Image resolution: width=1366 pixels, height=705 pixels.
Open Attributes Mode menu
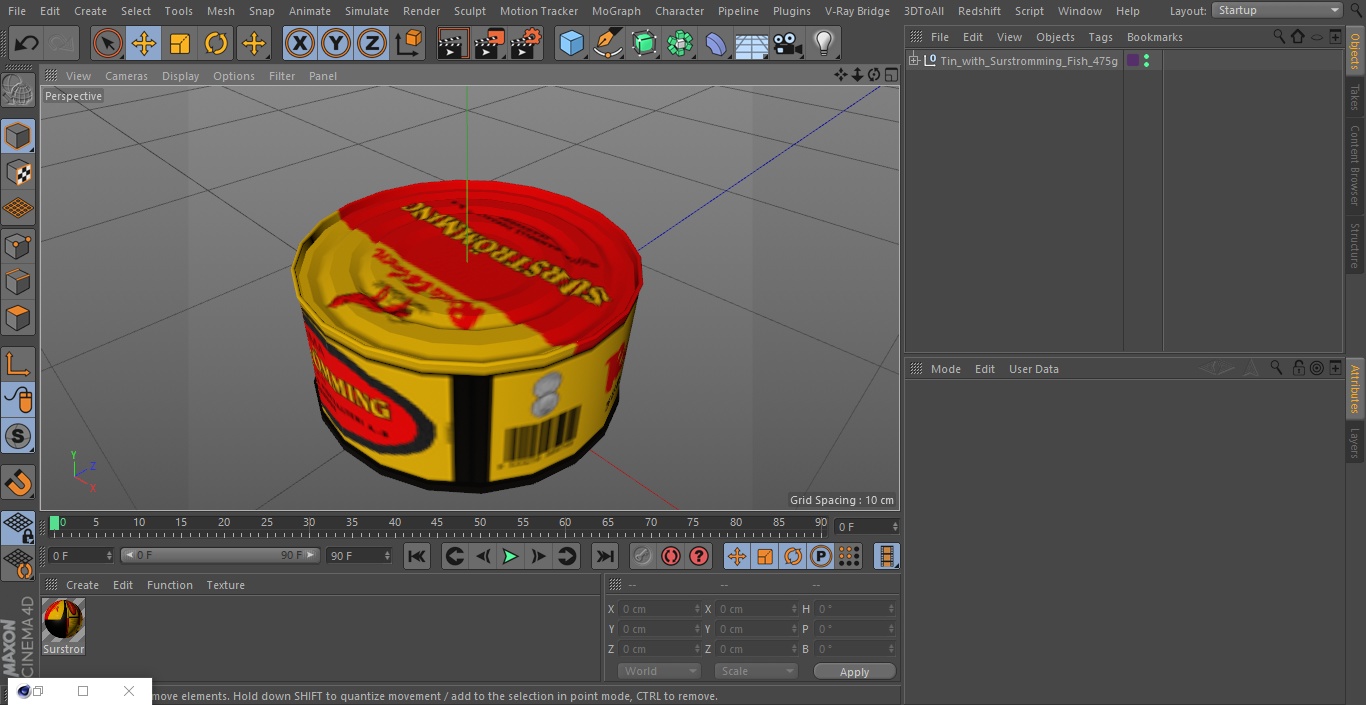coord(945,369)
